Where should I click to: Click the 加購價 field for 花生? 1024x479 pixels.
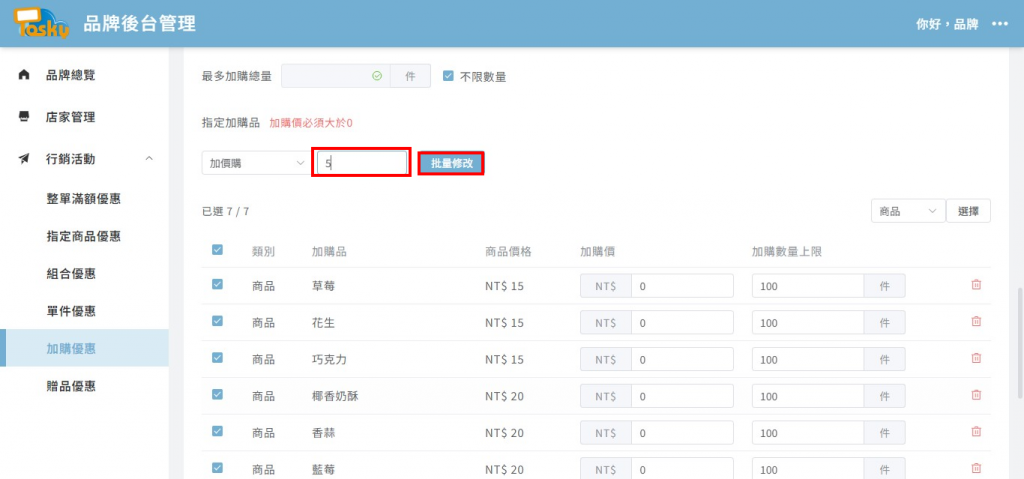point(682,322)
